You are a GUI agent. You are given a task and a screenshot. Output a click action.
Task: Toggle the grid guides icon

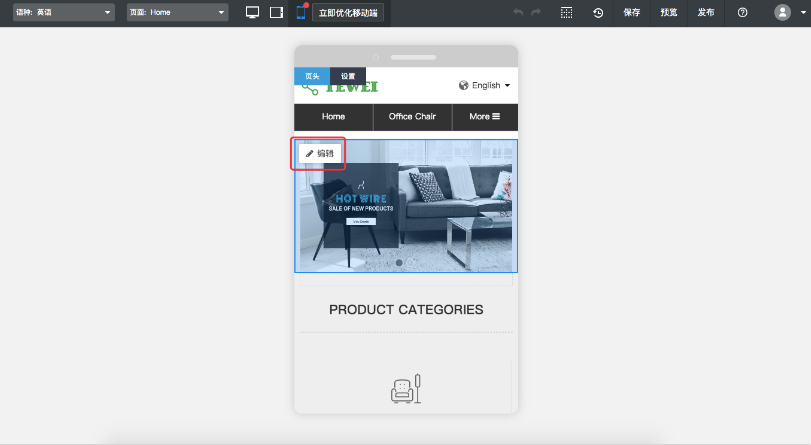[x=567, y=13]
